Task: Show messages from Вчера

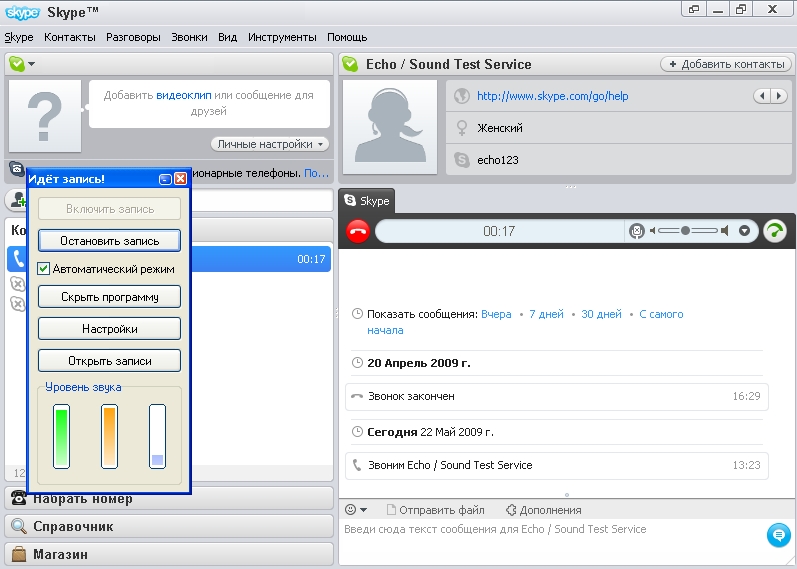Action: pos(496,314)
